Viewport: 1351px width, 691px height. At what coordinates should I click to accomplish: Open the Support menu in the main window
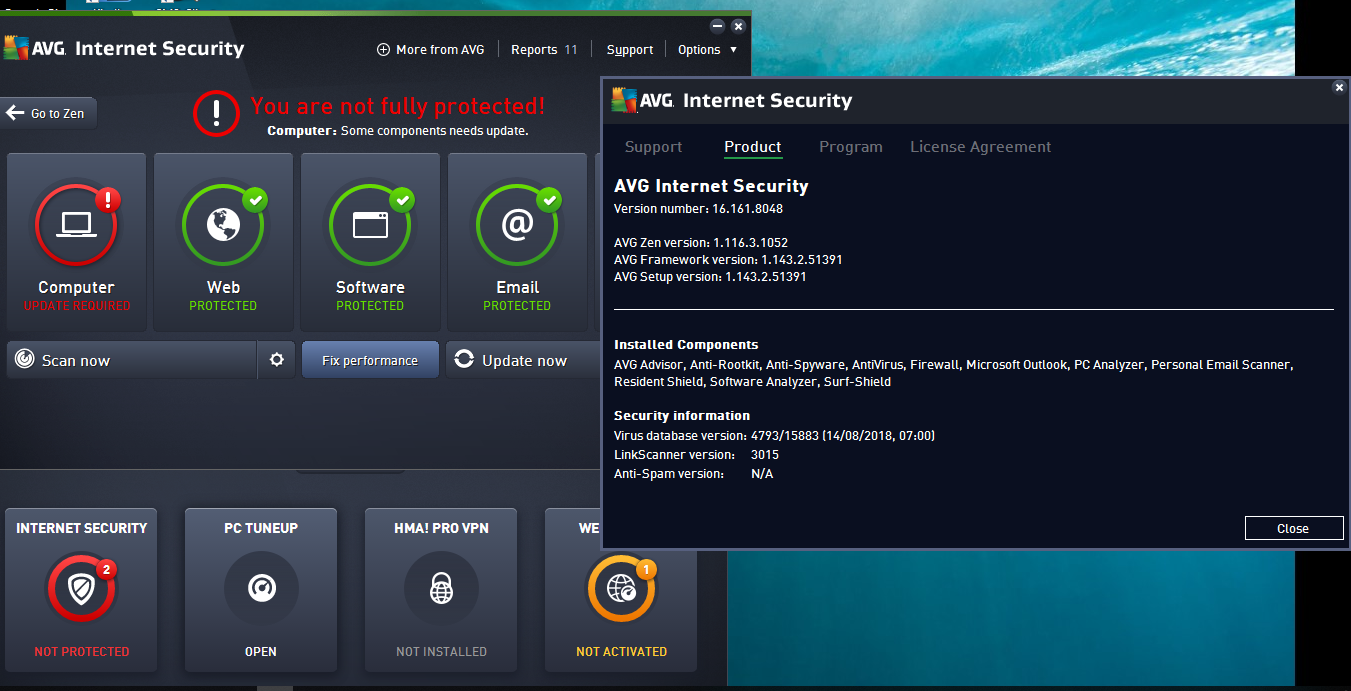point(630,49)
